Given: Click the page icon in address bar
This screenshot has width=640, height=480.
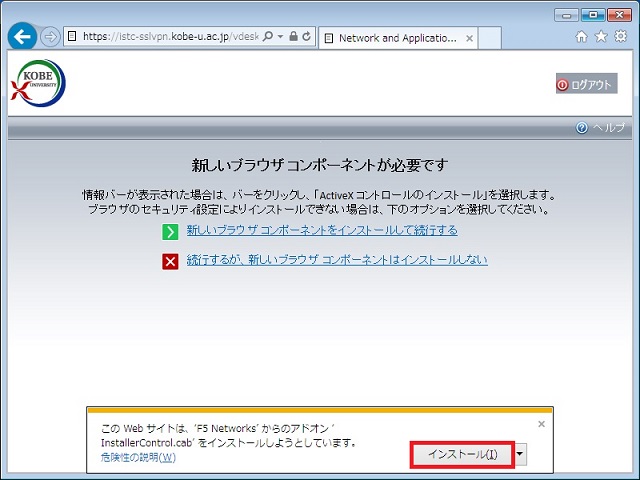Looking at the screenshot, I should 72,36.
